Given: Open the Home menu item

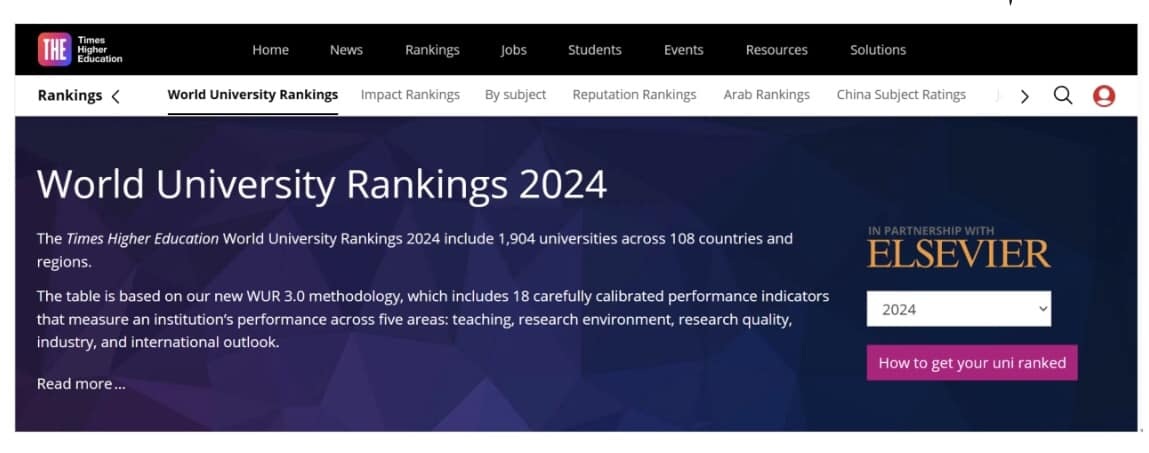Looking at the screenshot, I should click(x=270, y=50).
